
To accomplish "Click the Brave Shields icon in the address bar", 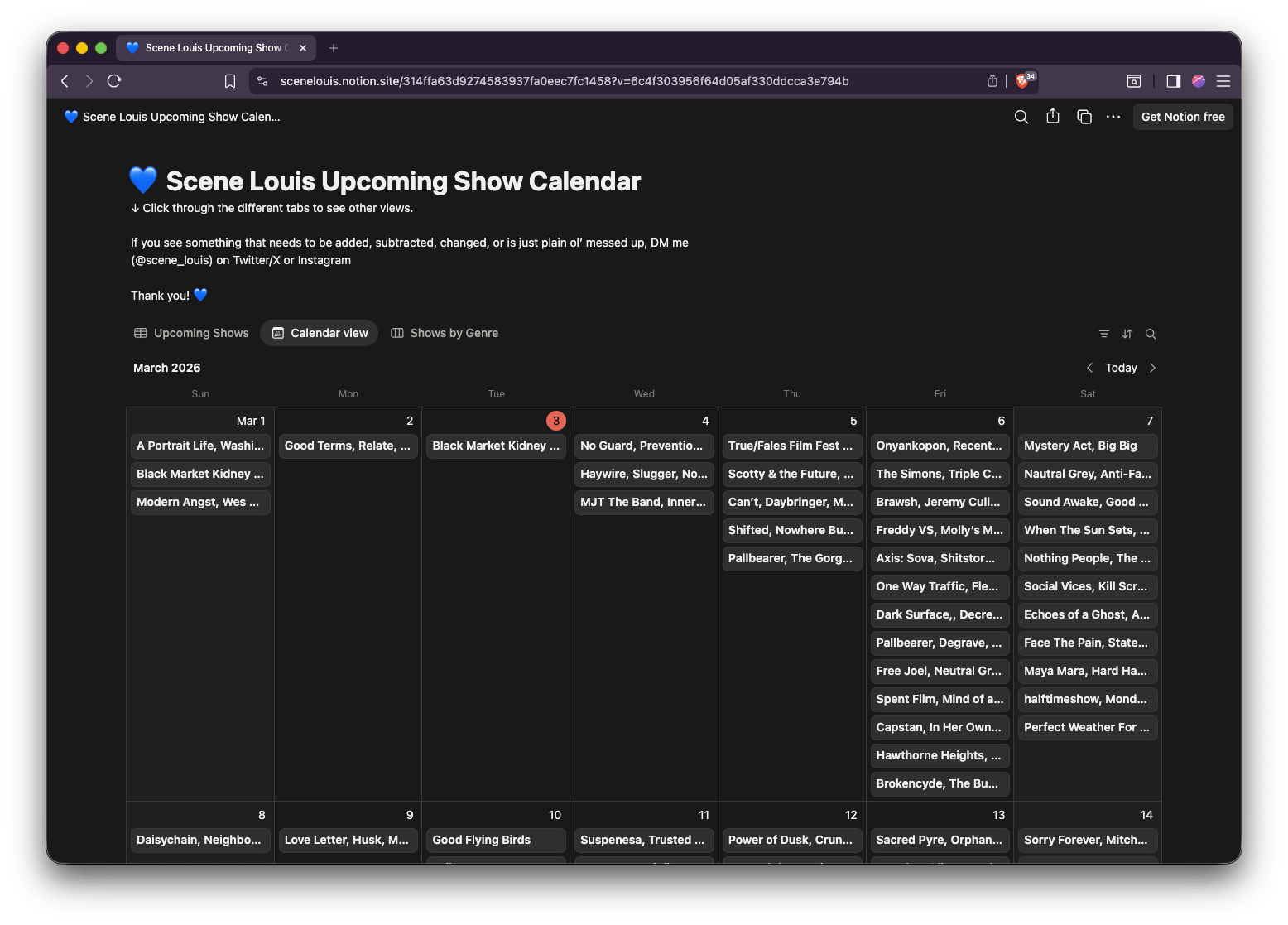I will pos(1023,80).
